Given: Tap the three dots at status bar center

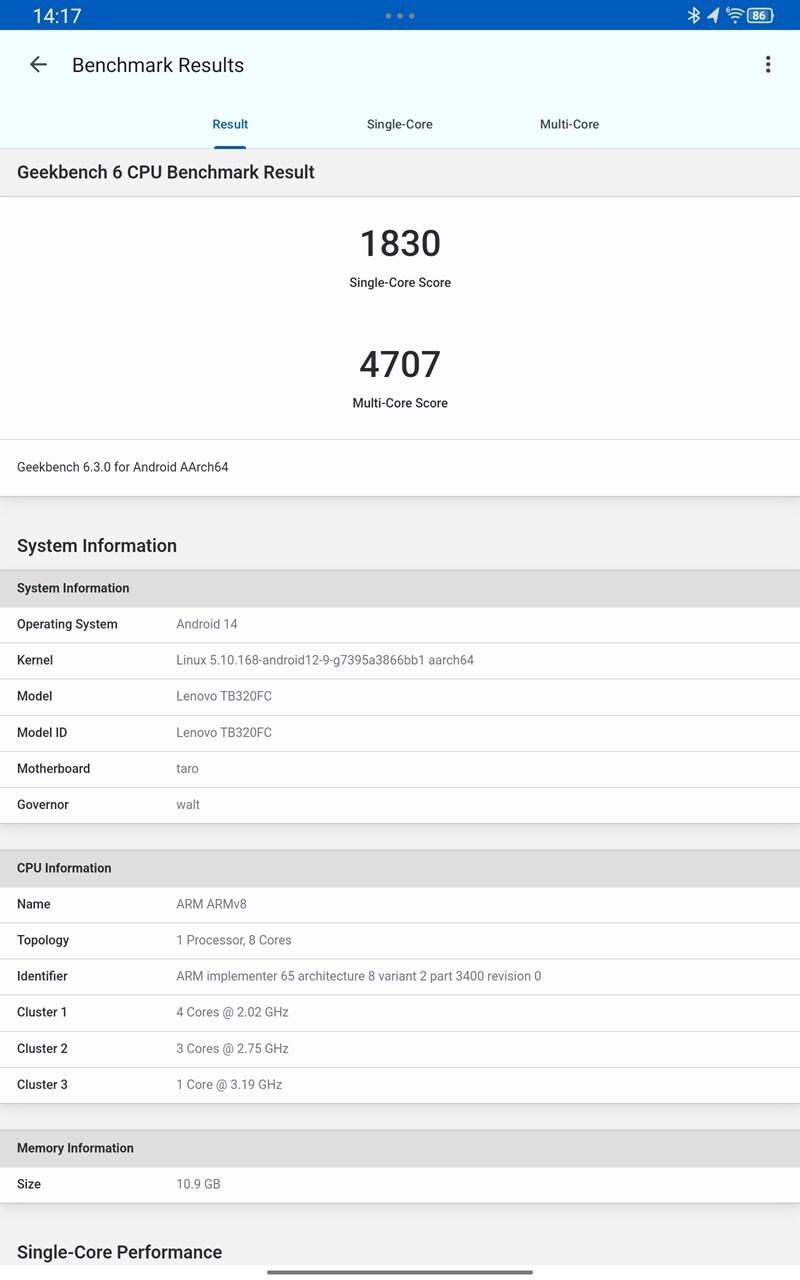Looking at the screenshot, I should [400, 16].
